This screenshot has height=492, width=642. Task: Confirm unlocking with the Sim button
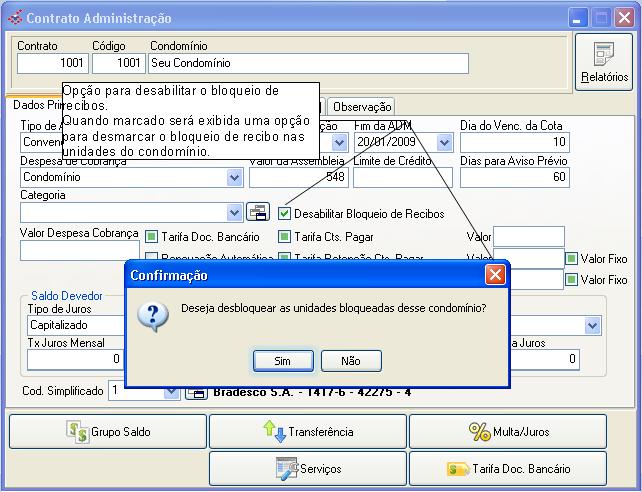[283, 360]
